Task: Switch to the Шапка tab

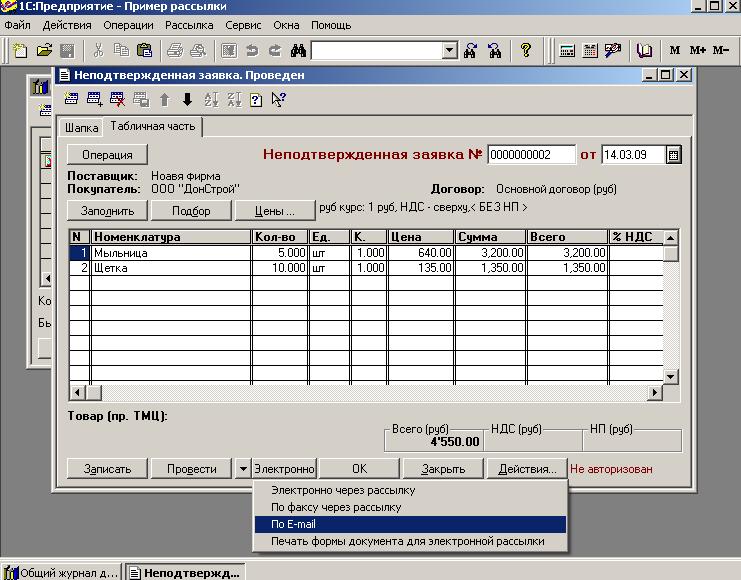Action: pyautogui.click(x=81, y=128)
